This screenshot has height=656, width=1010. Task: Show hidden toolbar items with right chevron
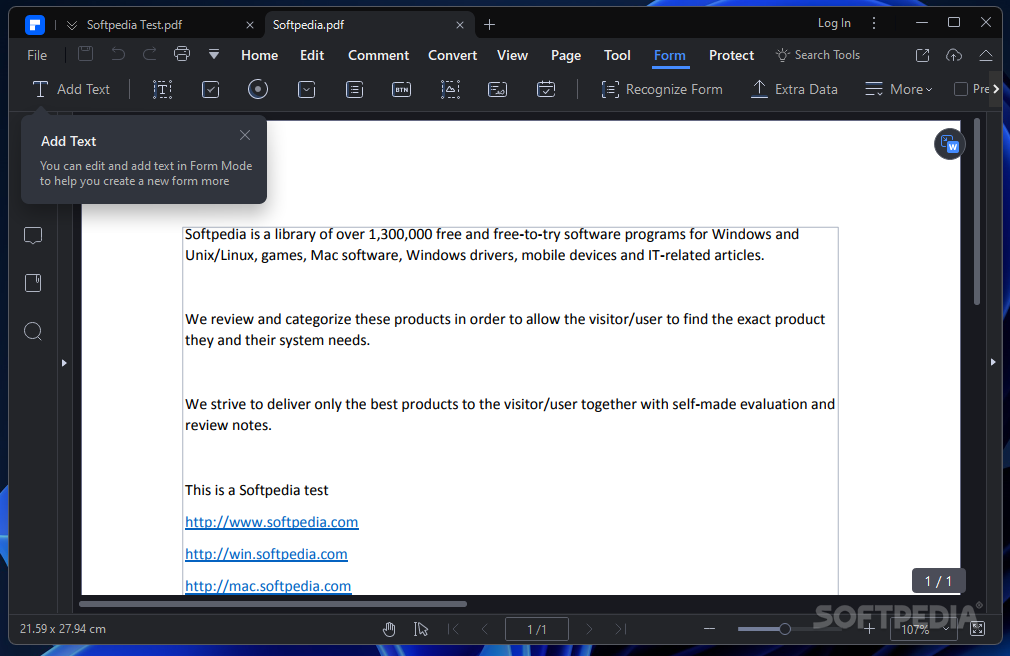tap(996, 89)
